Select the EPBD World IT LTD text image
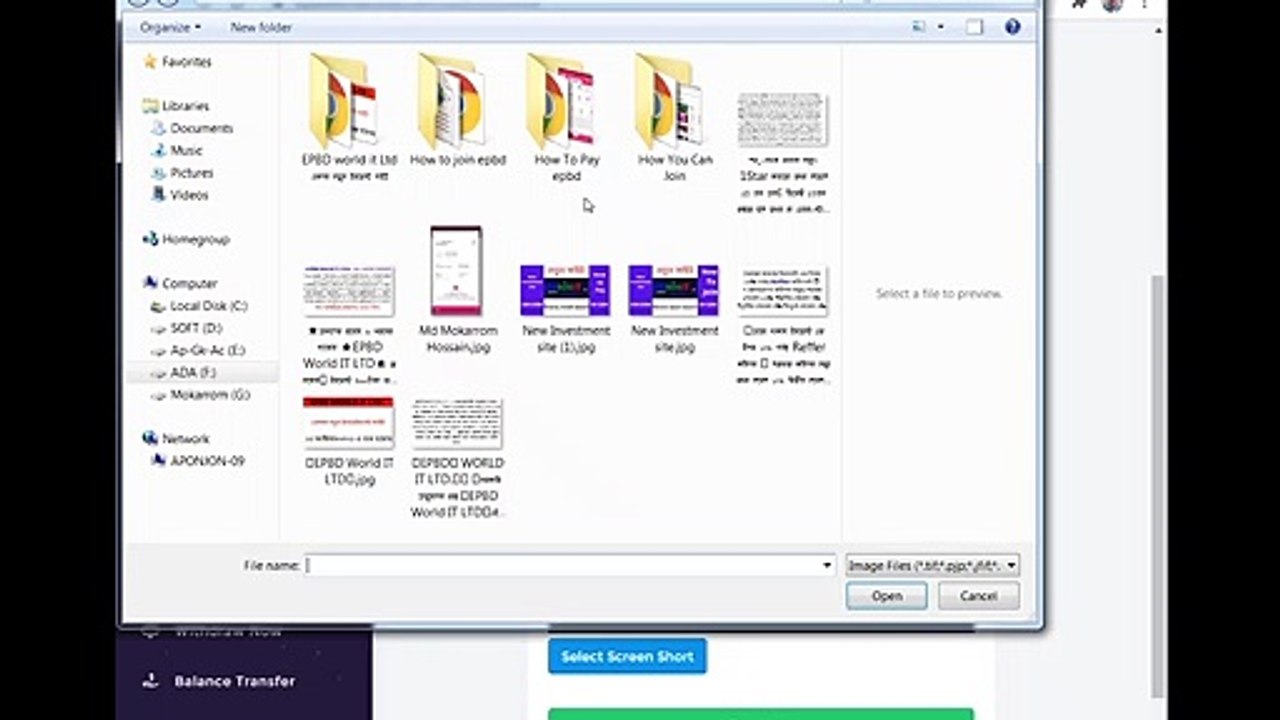Viewport: 1280px width, 720px height. pyautogui.click(x=349, y=325)
